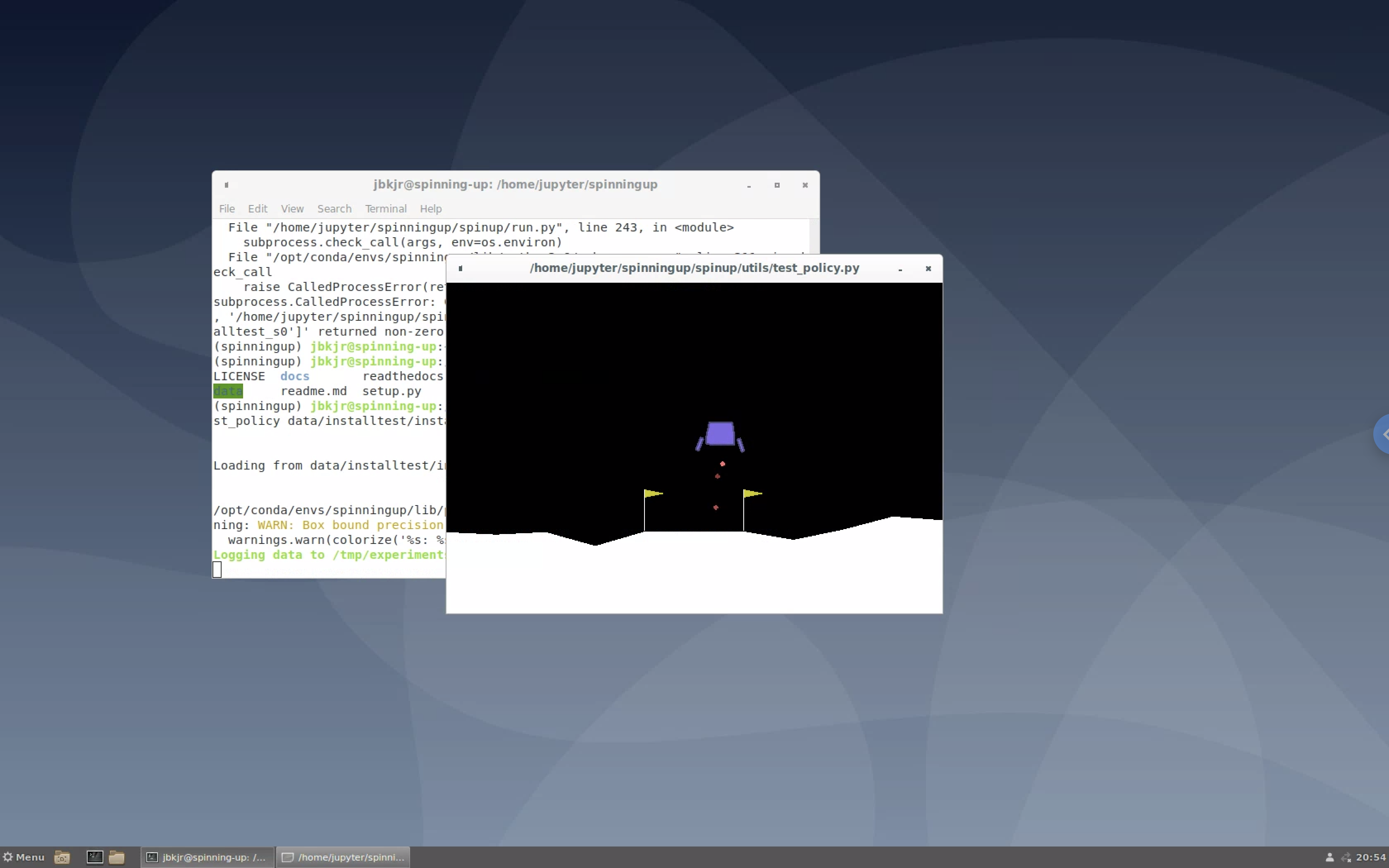Viewport: 1389px width, 868px height.
Task: Click 'subprocess.CalledProcessError:' line
Action: click(x=325, y=302)
